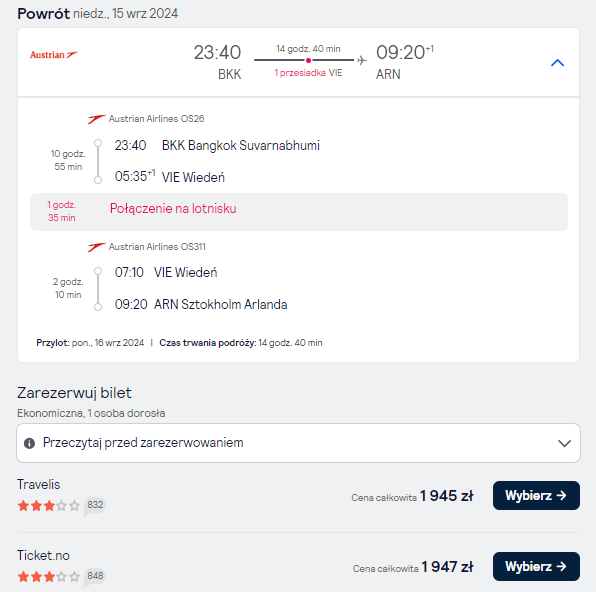Click the Ticket.no star rating
The image size is (596, 592).
pyautogui.click(x=49, y=577)
